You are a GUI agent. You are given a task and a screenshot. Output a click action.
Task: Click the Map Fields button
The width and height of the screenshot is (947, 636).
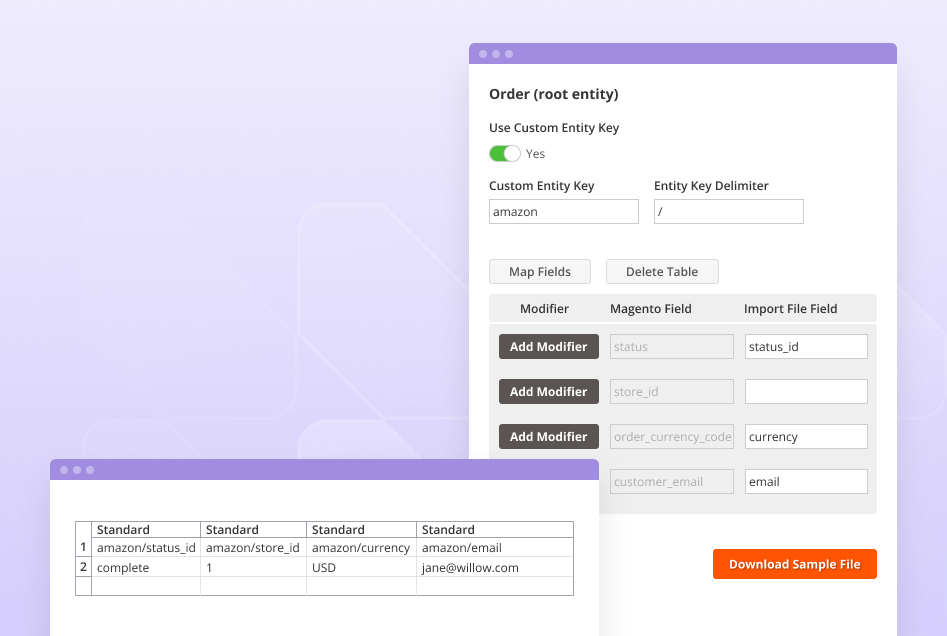point(539,271)
